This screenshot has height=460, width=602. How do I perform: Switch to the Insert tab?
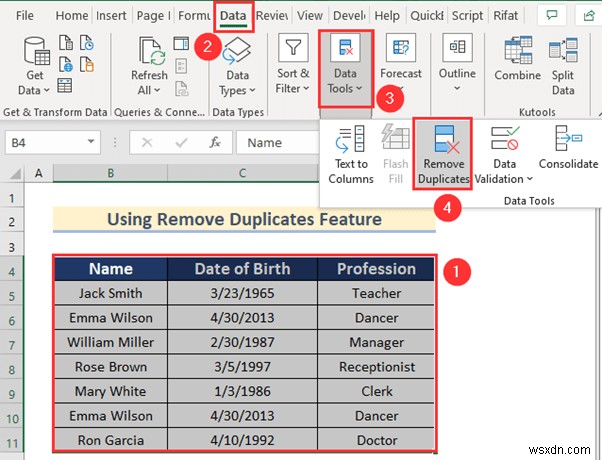pyautogui.click(x=111, y=16)
